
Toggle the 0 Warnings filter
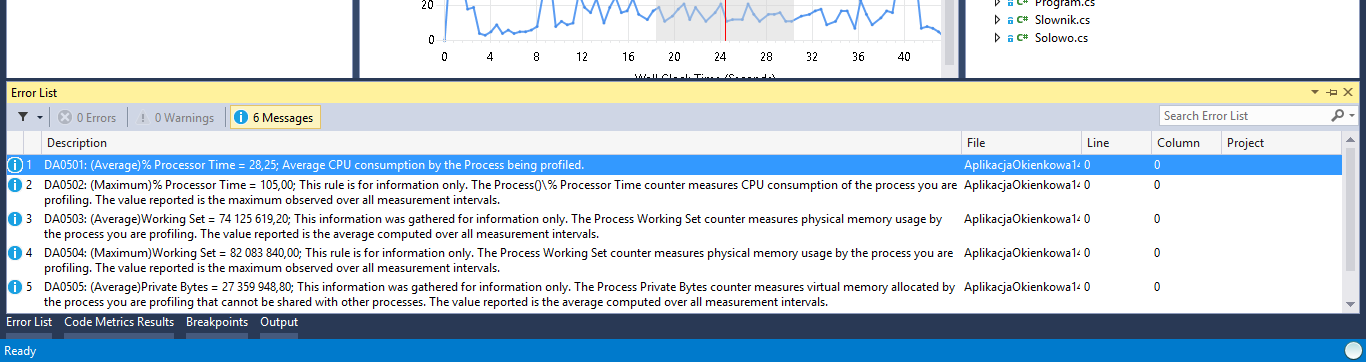177,117
